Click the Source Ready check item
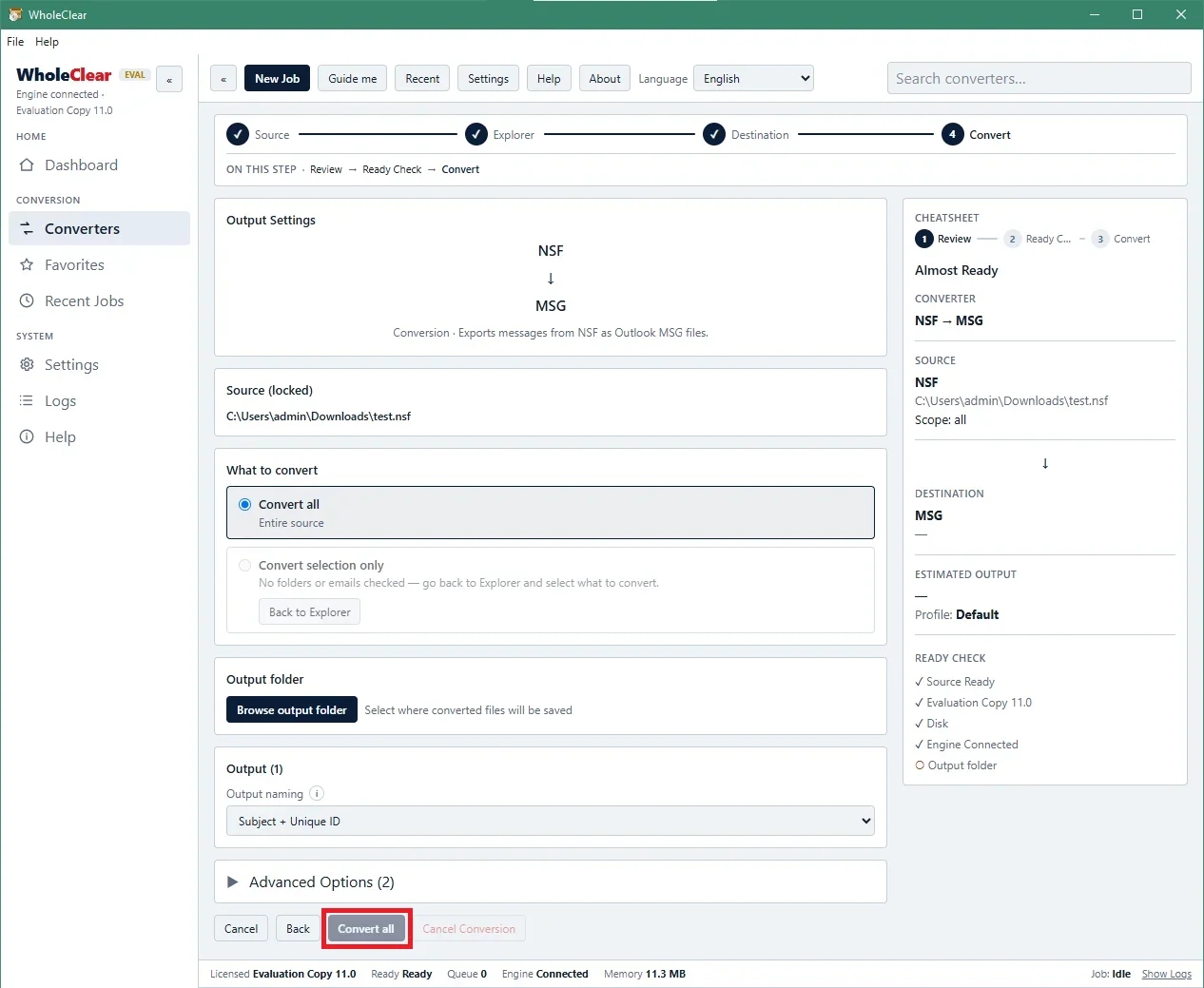 (x=955, y=682)
